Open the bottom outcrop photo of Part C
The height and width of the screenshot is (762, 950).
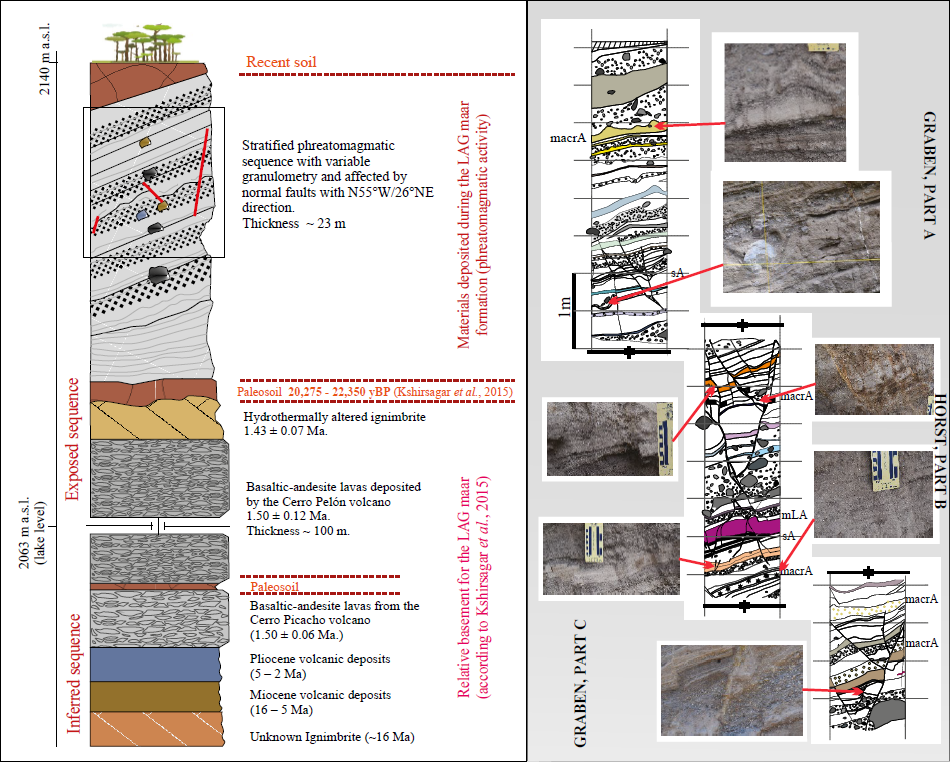click(731, 693)
